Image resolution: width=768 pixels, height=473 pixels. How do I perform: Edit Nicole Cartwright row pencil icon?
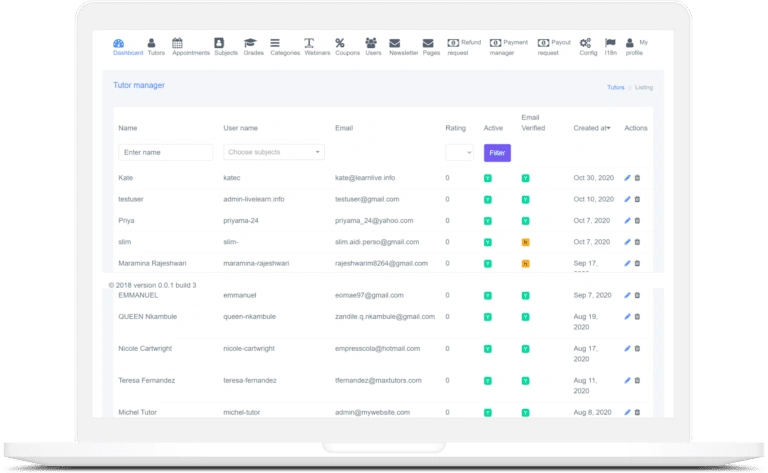[x=627, y=349]
